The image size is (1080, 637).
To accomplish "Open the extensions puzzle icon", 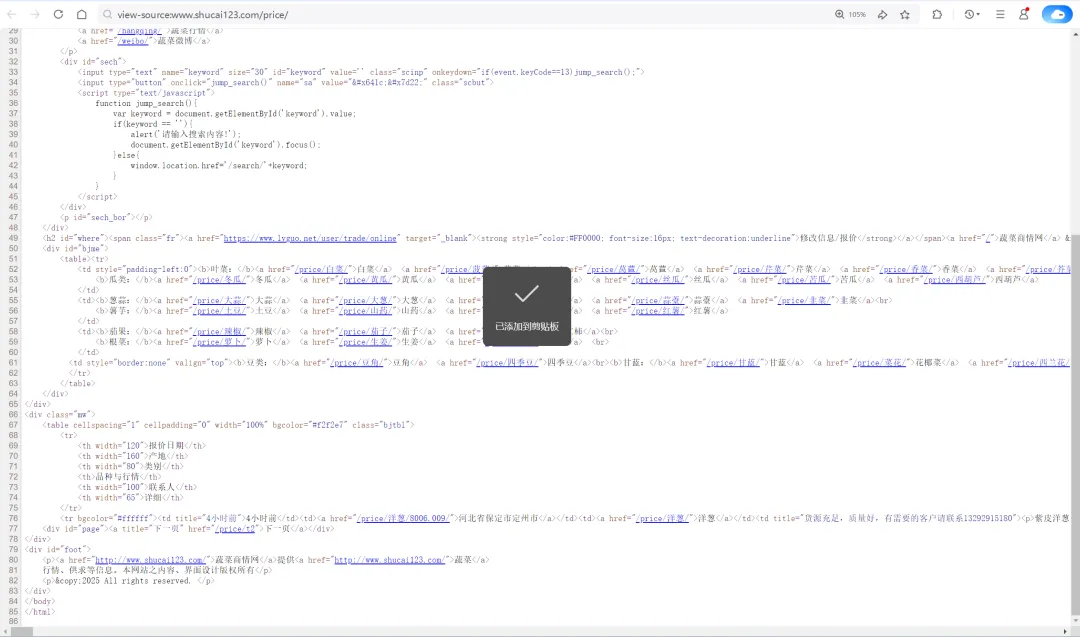I will [x=937, y=14].
